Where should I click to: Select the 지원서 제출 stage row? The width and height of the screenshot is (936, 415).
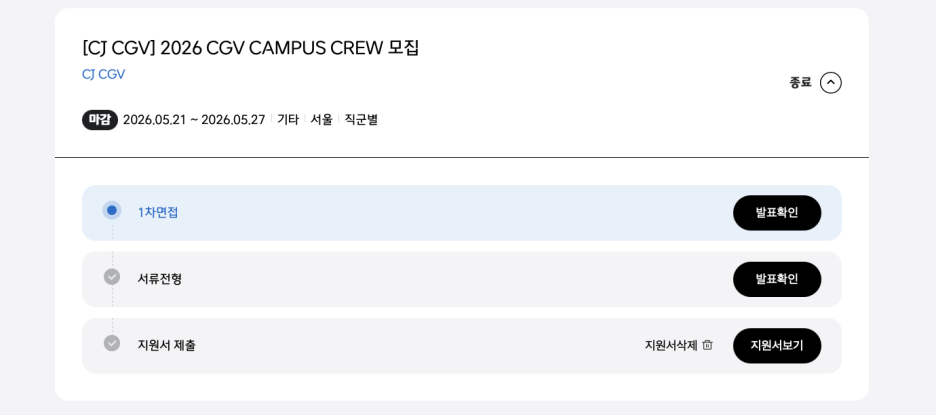(x=461, y=346)
